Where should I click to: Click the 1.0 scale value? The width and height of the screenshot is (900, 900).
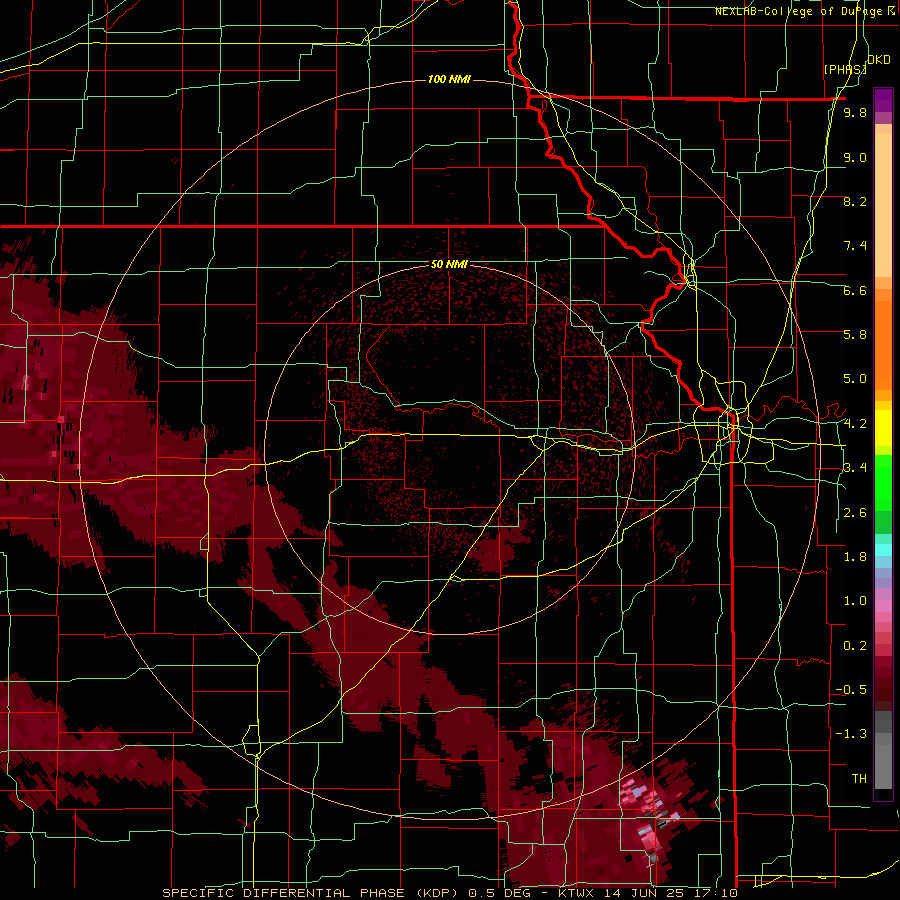click(855, 602)
